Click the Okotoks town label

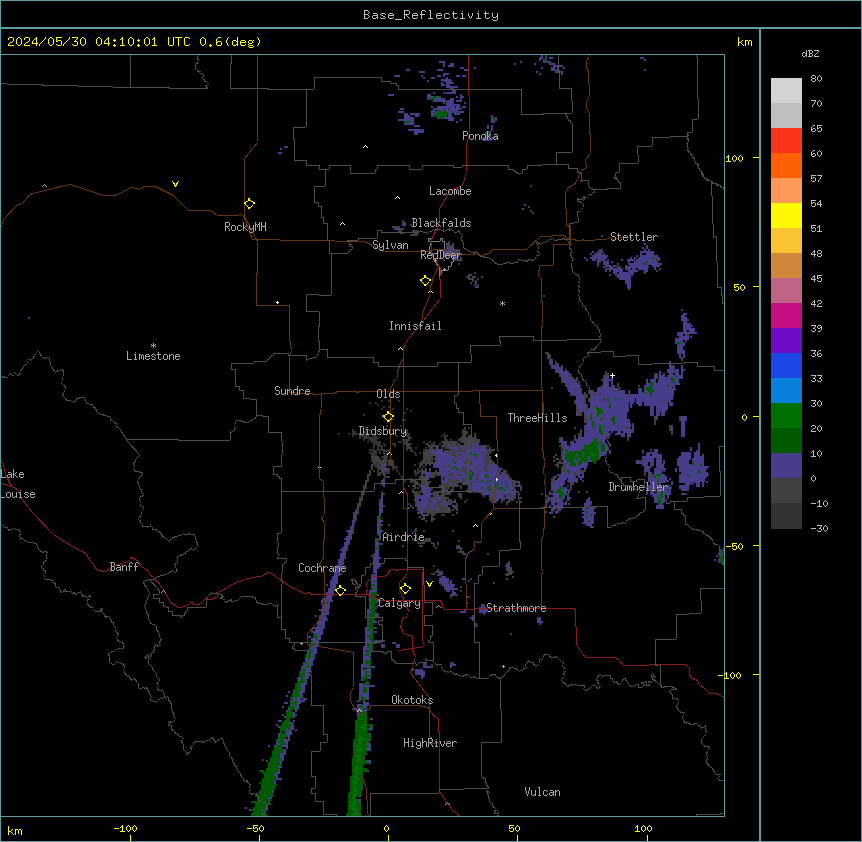coord(412,700)
